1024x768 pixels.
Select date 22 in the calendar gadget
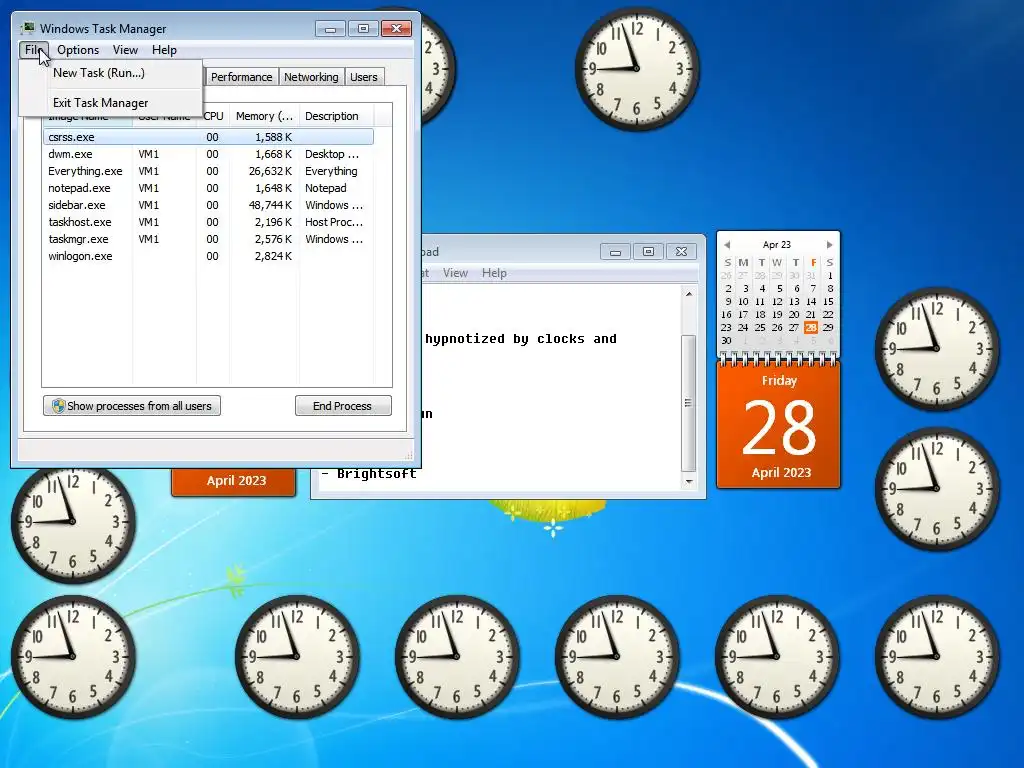tap(828, 315)
